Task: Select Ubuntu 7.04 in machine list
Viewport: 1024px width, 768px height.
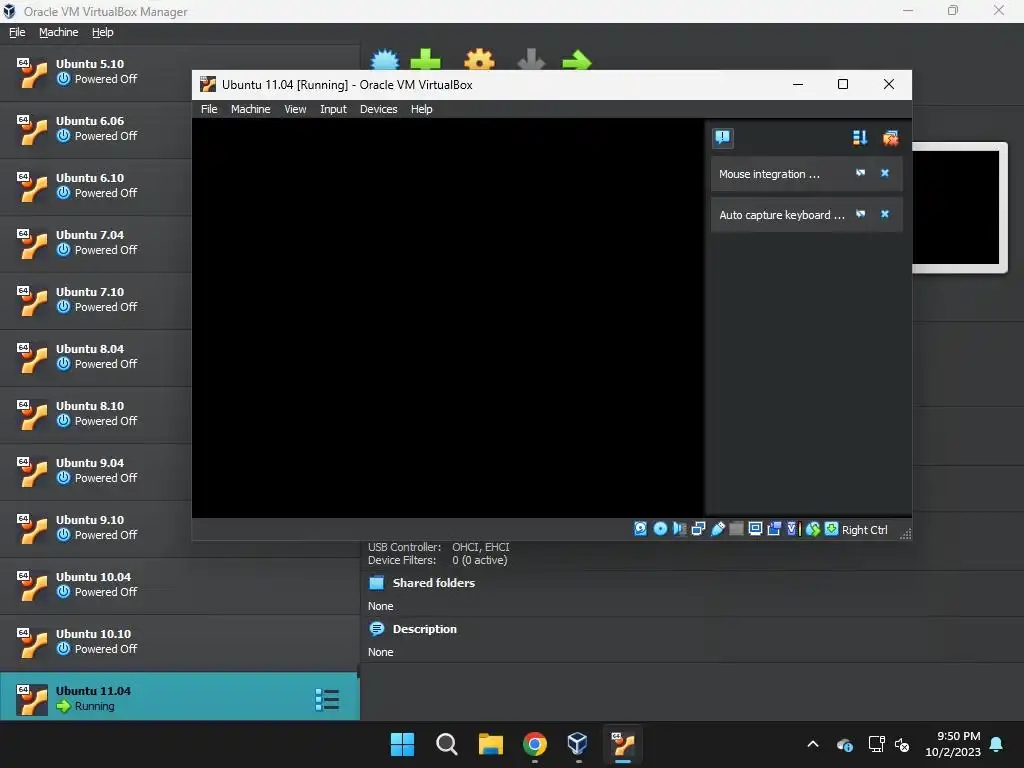Action: (x=95, y=243)
